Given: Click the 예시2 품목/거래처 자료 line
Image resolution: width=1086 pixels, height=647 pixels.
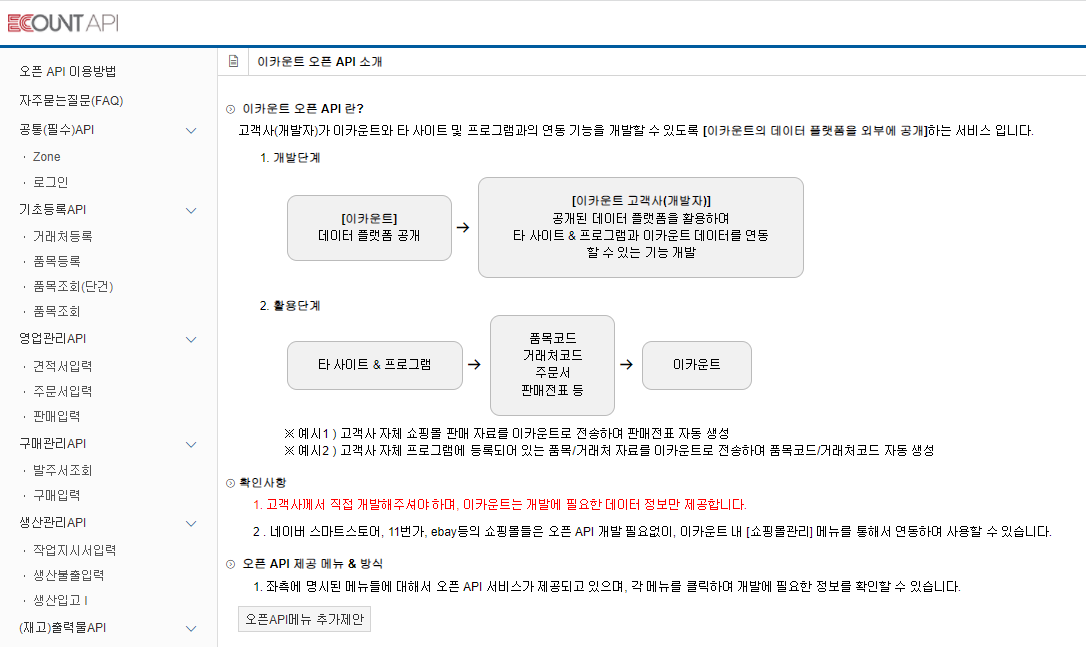Looking at the screenshot, I should [609, 451].
